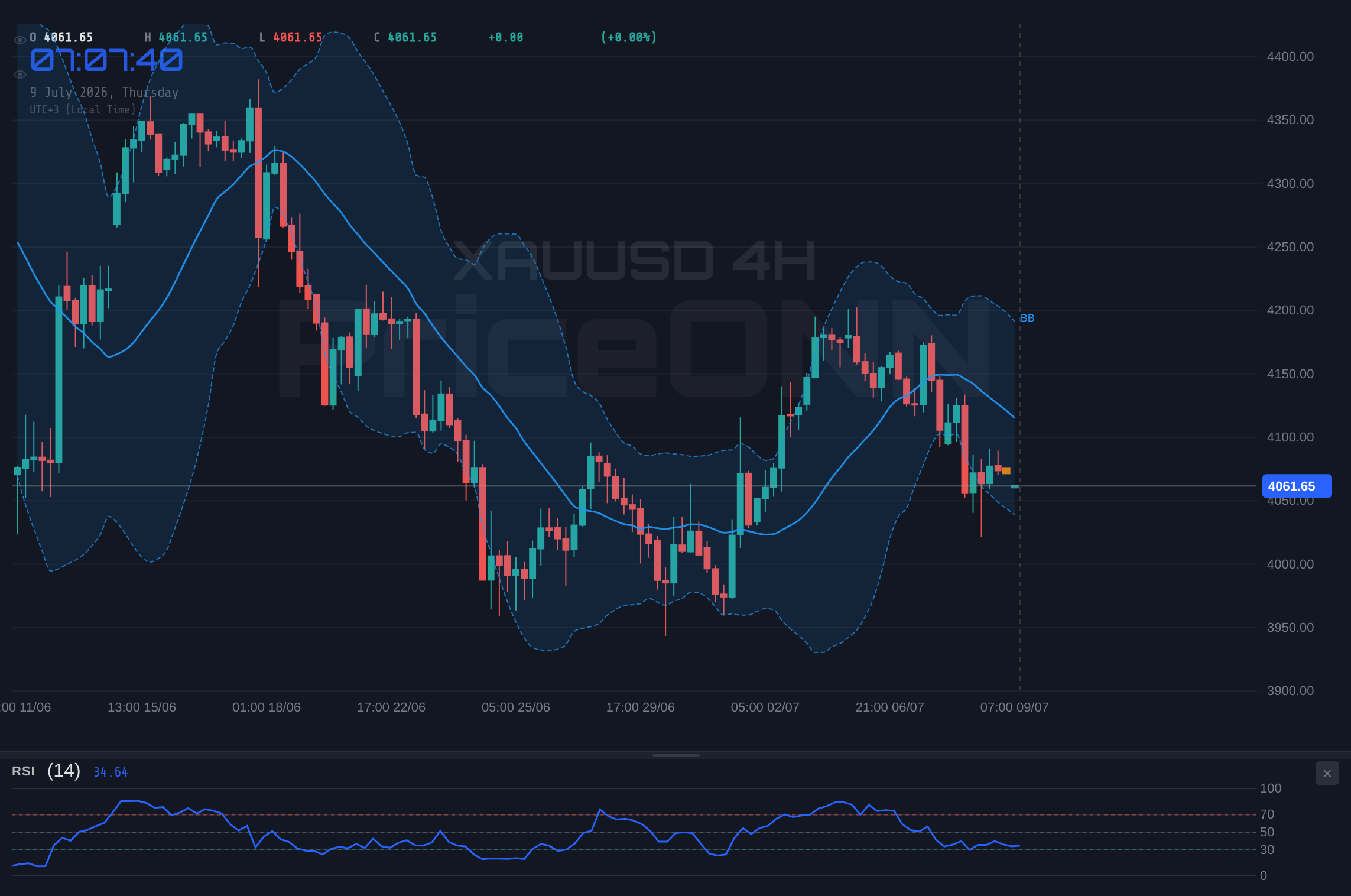This screenshot has height=896, width=1351.
Task: Toggle the eye icon beside the countdown timer
Action: pyautogui.click(x=20, y=74)
